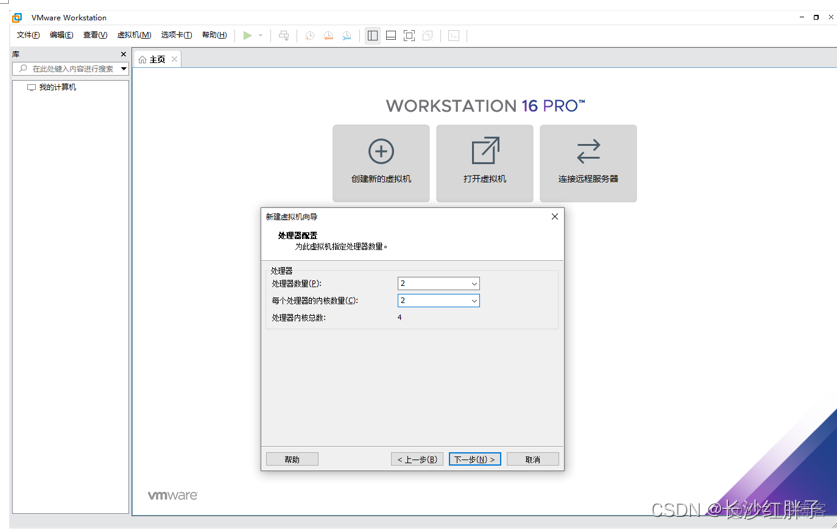The height and width of the screenshot is (529, 837).
Task: Click the VMware Workstation title bar logo
Action: 17,18
